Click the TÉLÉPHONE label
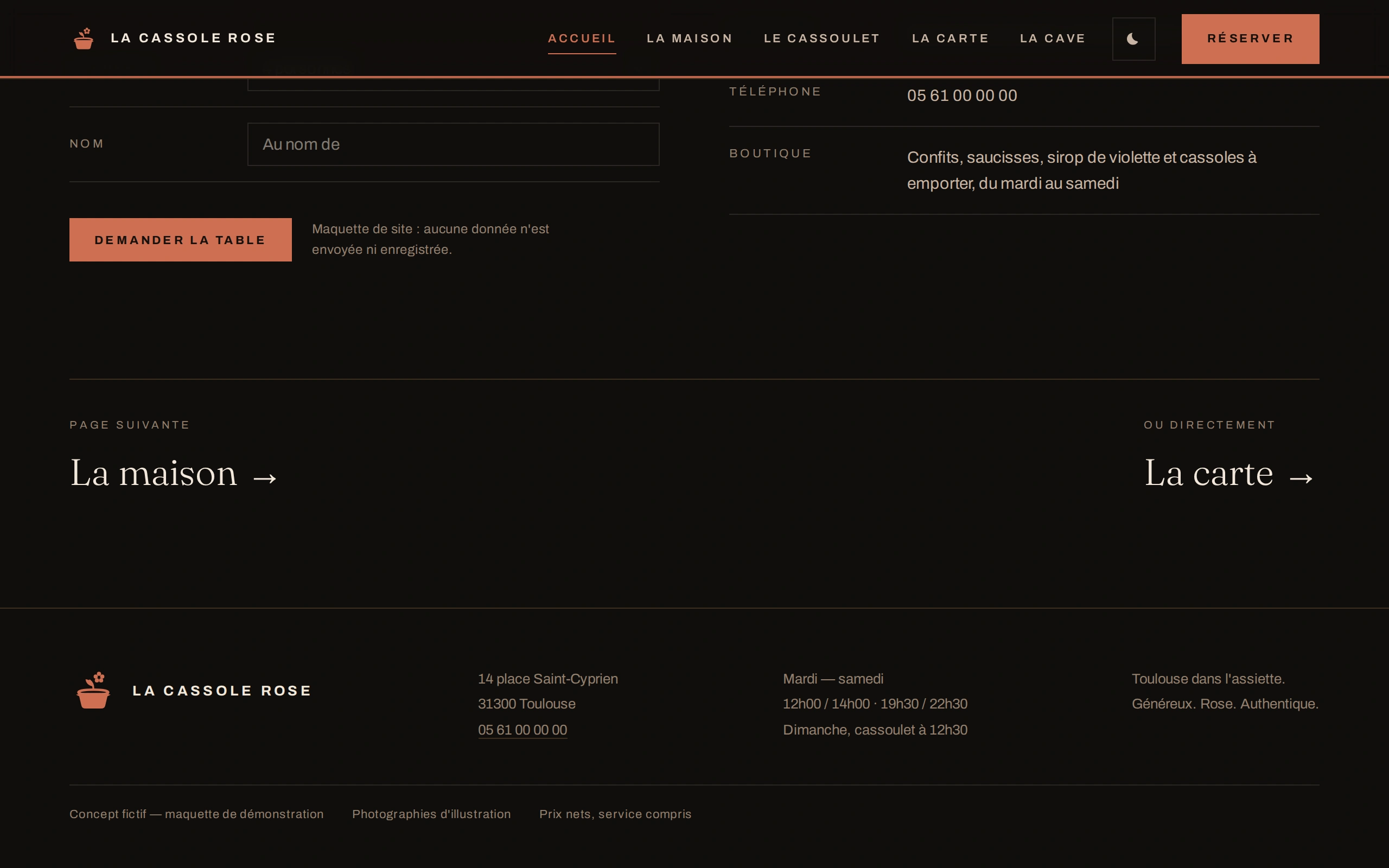The width and height of the screenshot is (1389, 868). pyautogui.click(x=775, y=91)
